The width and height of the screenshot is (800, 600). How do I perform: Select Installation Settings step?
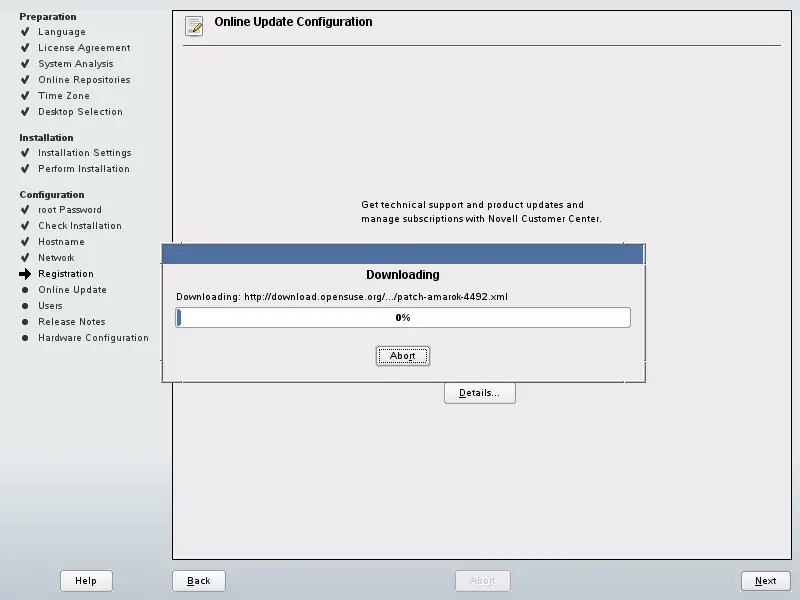(85, 153)
